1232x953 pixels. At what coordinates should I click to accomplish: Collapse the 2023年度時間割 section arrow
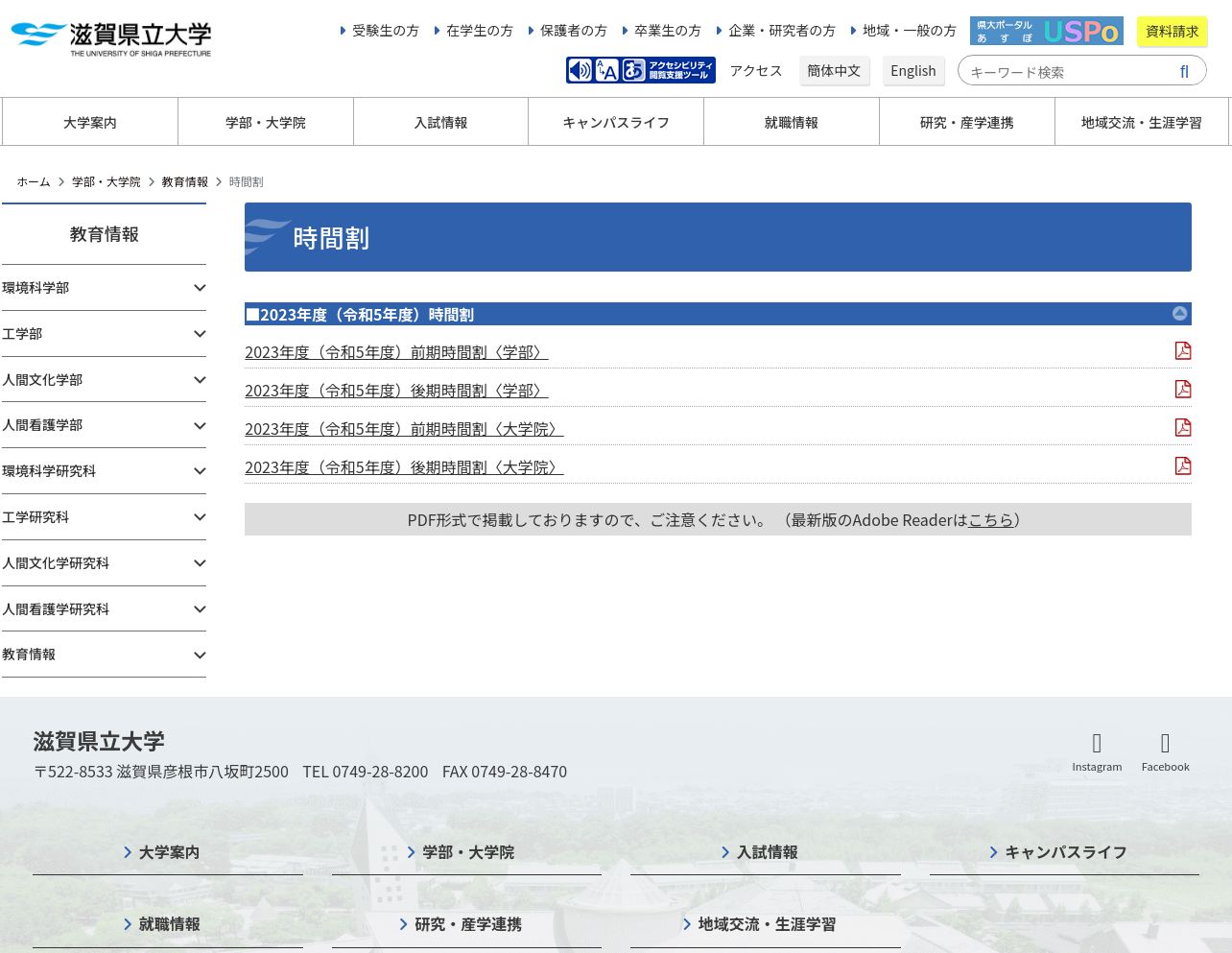[x=1180, y=314]
